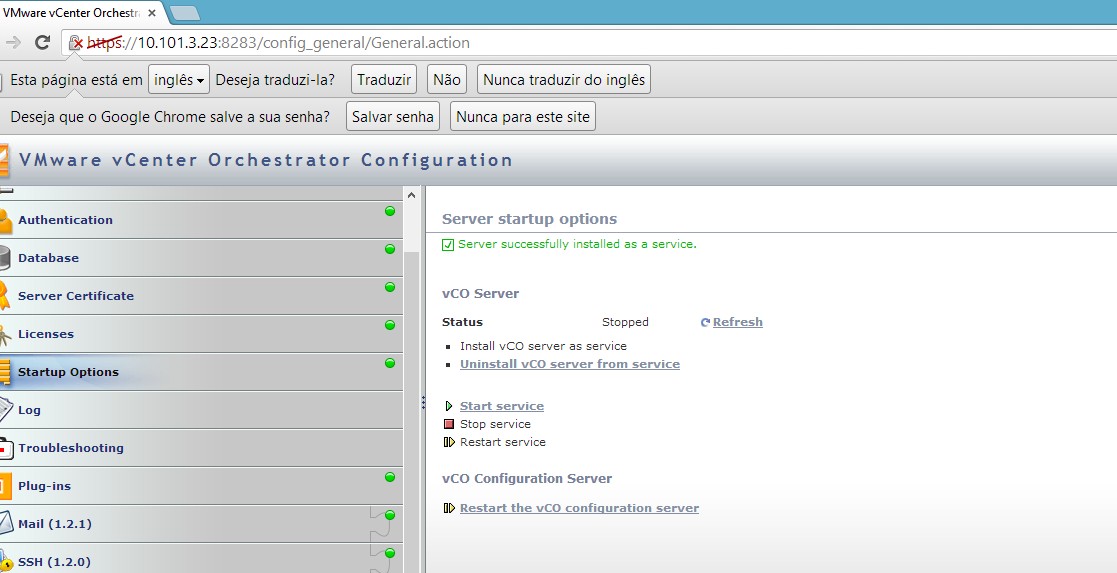Click the insecure HTTPS lock icon
1117x573 pixels.
click(75, 43)
